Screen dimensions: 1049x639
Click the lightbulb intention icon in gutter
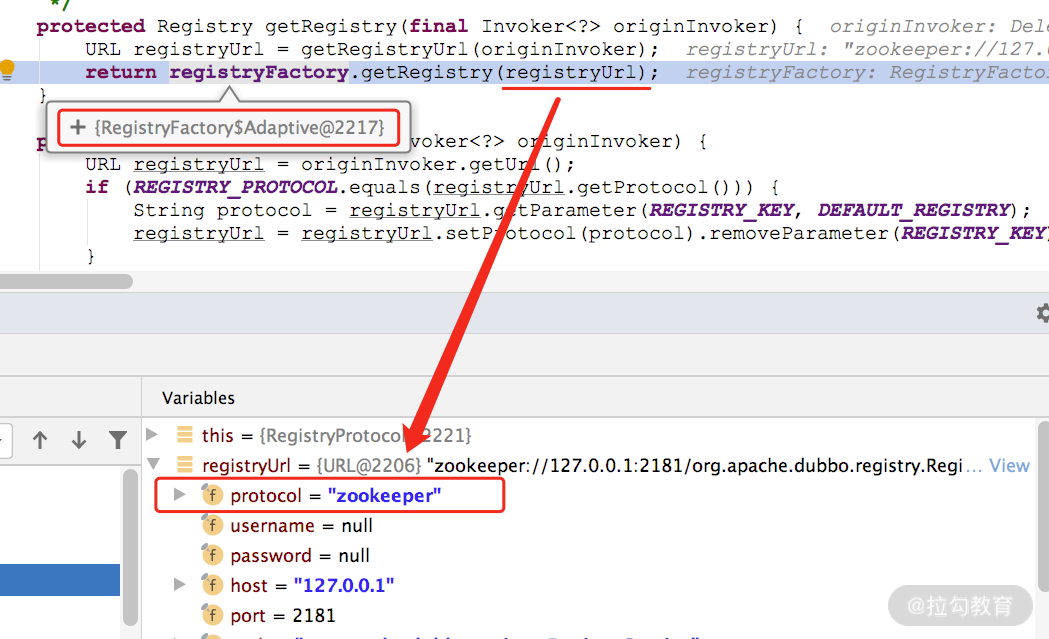(x=7, y=70)
